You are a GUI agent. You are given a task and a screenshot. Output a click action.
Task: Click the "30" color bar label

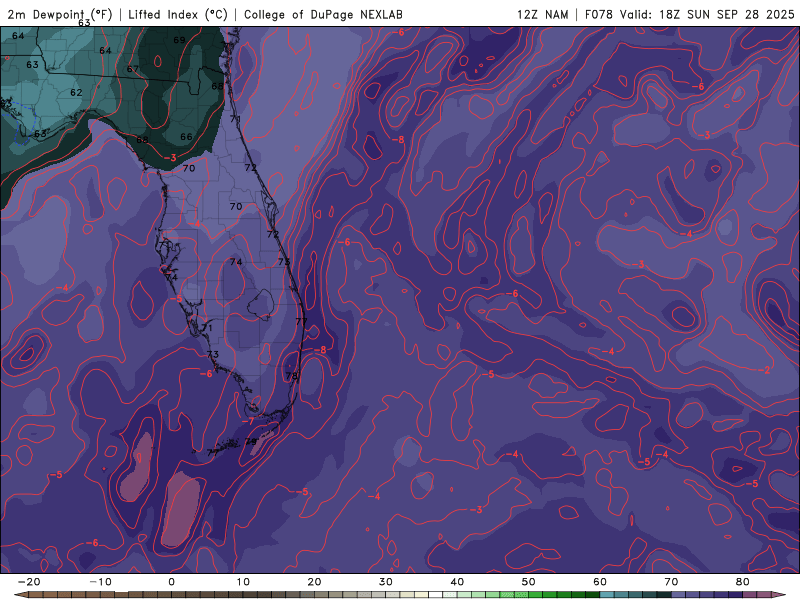[386, 582]
